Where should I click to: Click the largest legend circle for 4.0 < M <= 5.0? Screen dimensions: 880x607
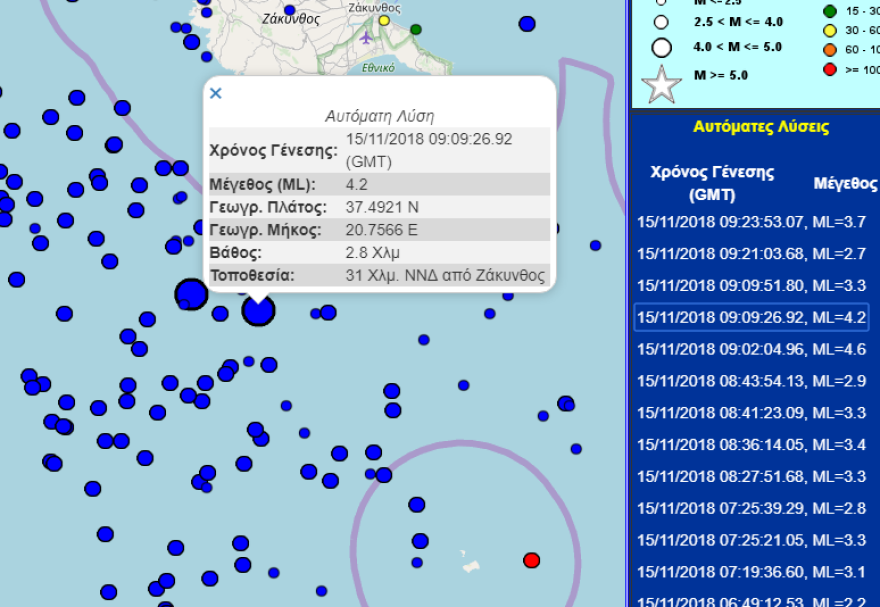point(661,47)
